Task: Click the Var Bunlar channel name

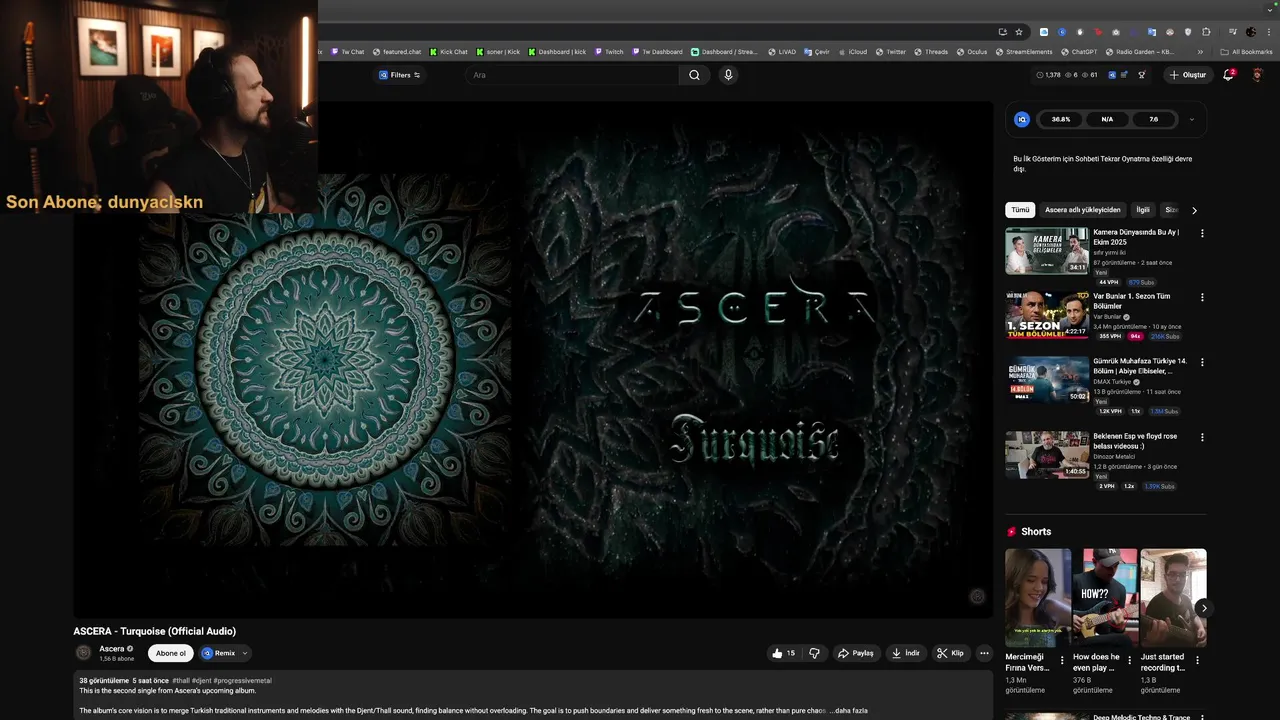Action: click(1107, 316)
